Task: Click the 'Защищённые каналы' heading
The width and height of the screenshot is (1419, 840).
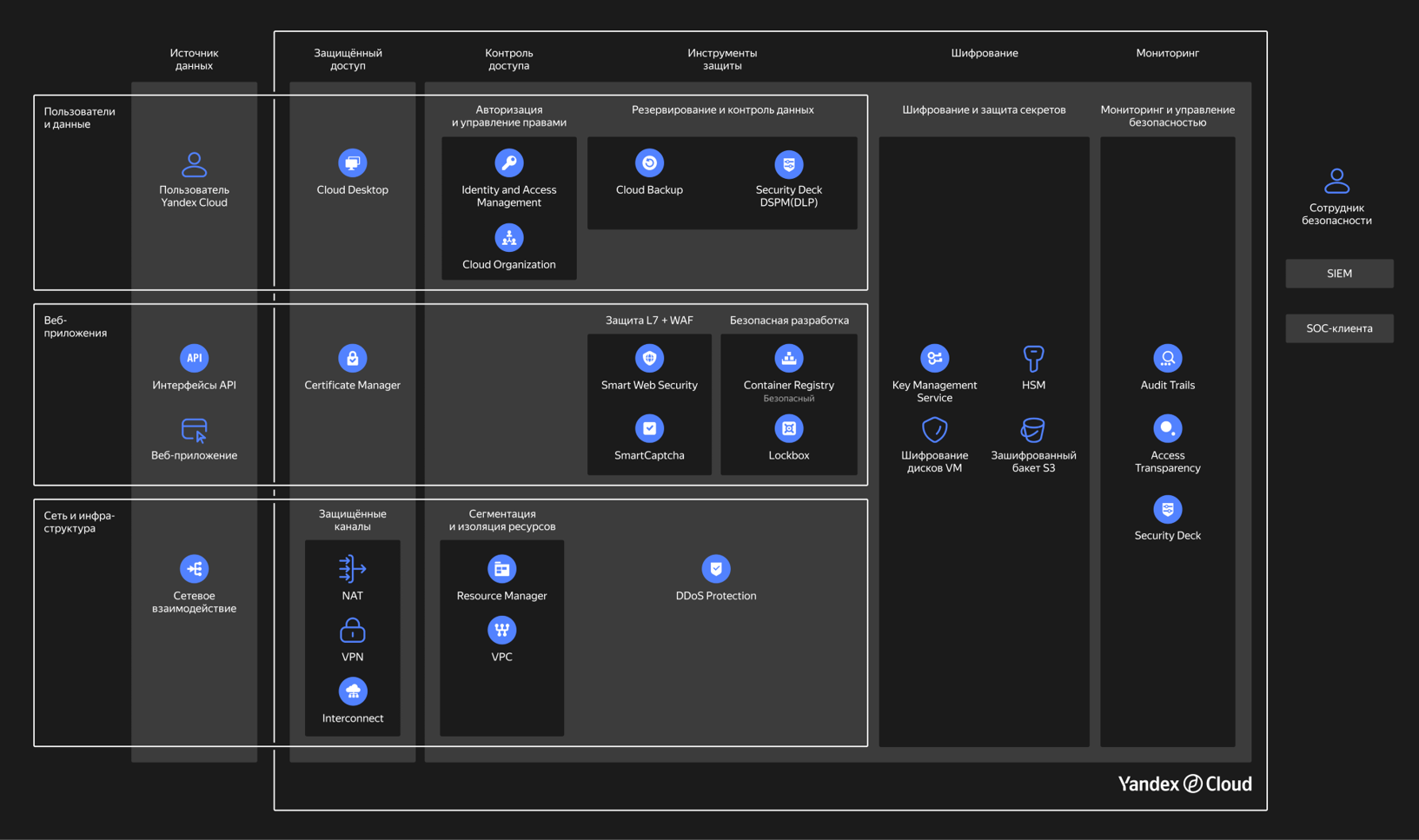Action: 352,520
